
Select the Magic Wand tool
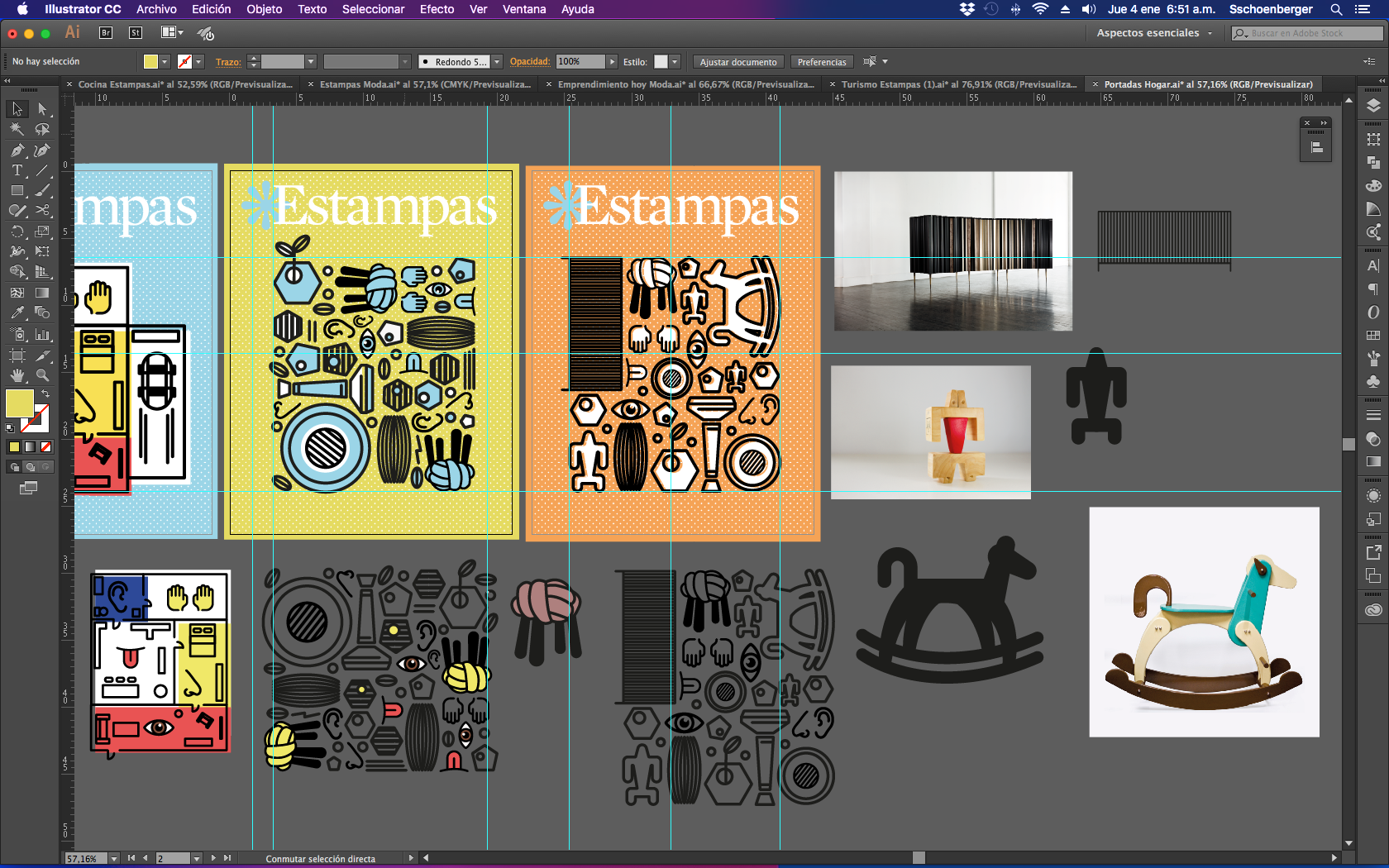(x=17, y=129)
